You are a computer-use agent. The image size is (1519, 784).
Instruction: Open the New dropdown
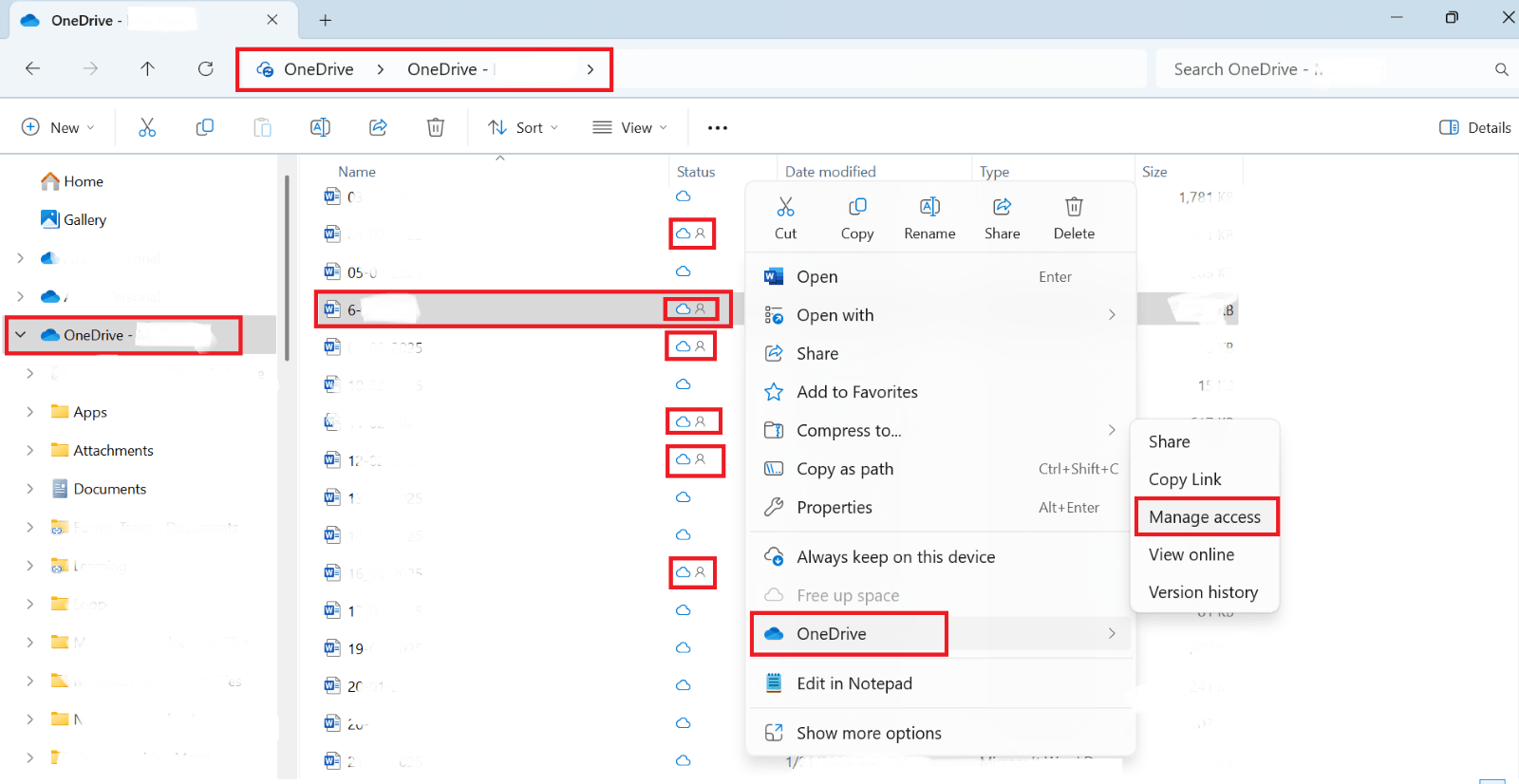coord(58,127)
